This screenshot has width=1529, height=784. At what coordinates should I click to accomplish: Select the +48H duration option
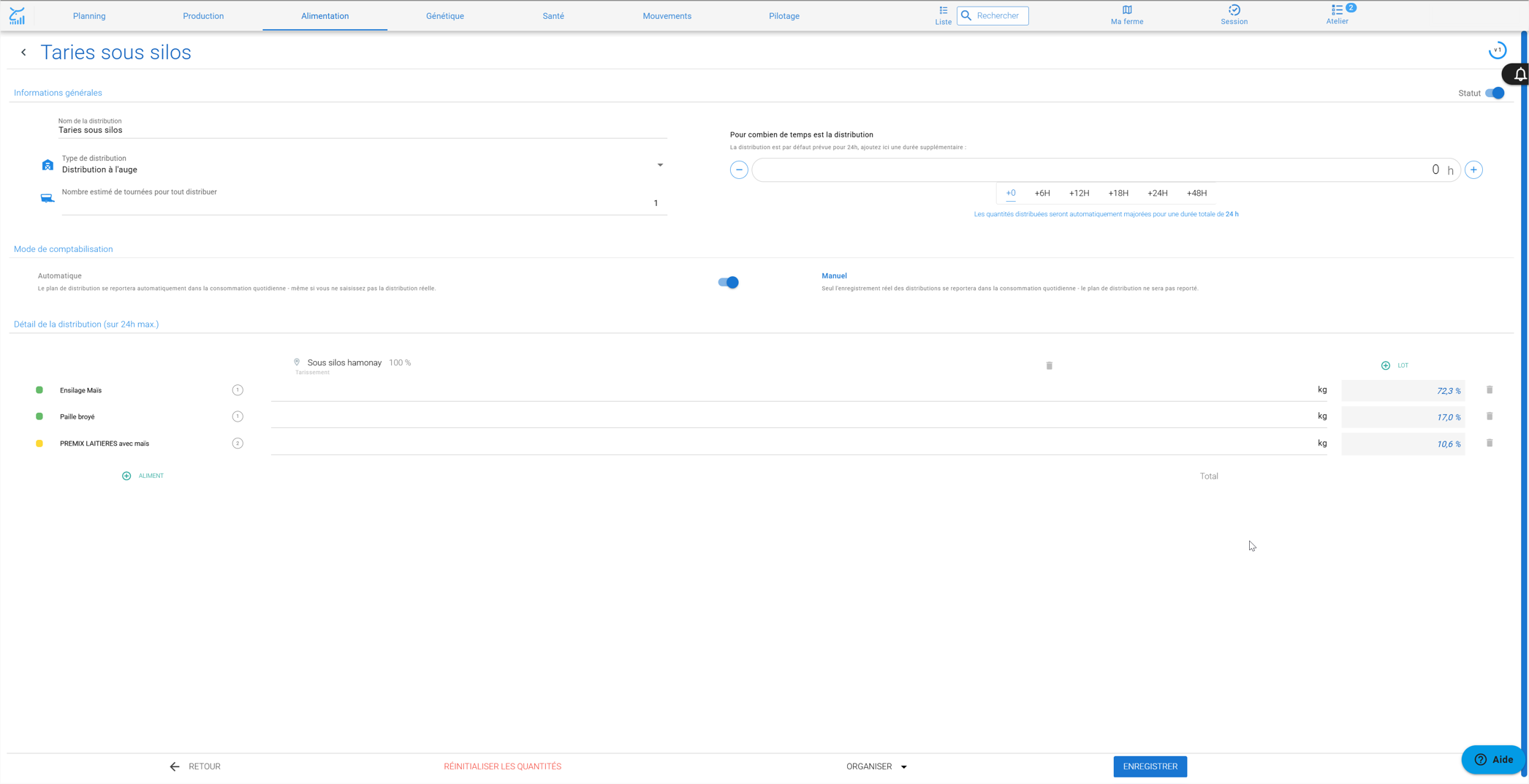click(1196, 194)
